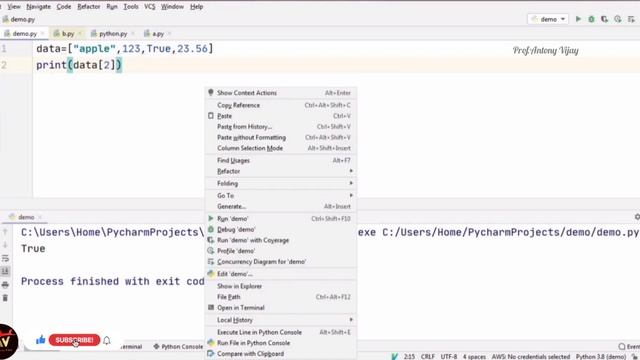Click the Open in Terminal icon
The width and height of the screenshot is (640, 360).
(211, 307)
